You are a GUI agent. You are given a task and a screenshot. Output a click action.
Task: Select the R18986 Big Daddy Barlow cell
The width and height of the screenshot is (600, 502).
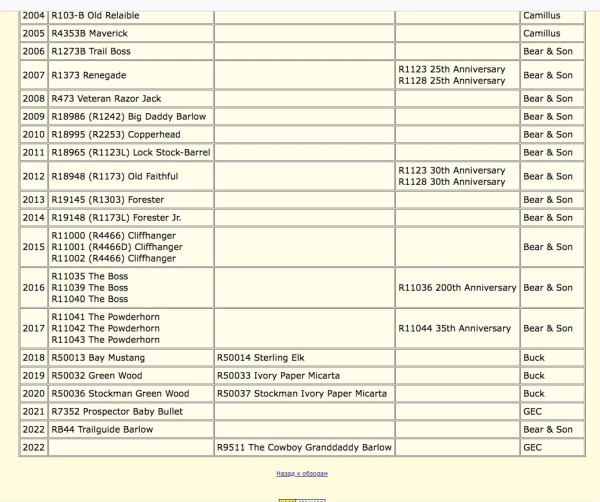131,117
